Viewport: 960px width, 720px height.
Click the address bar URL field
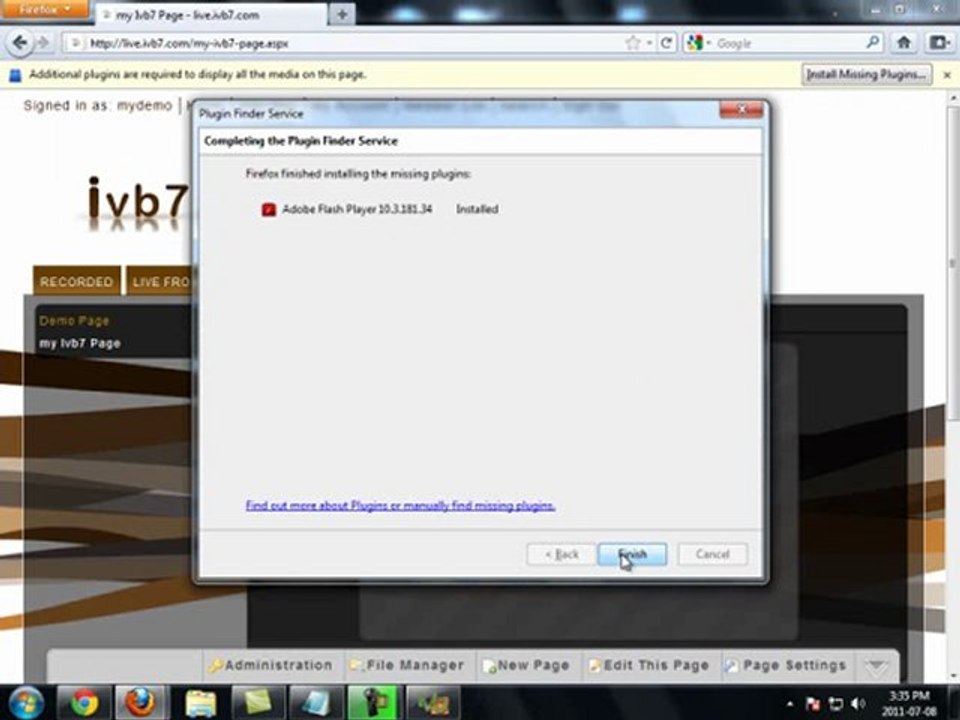pyautogui.click(x=355, y=43)
